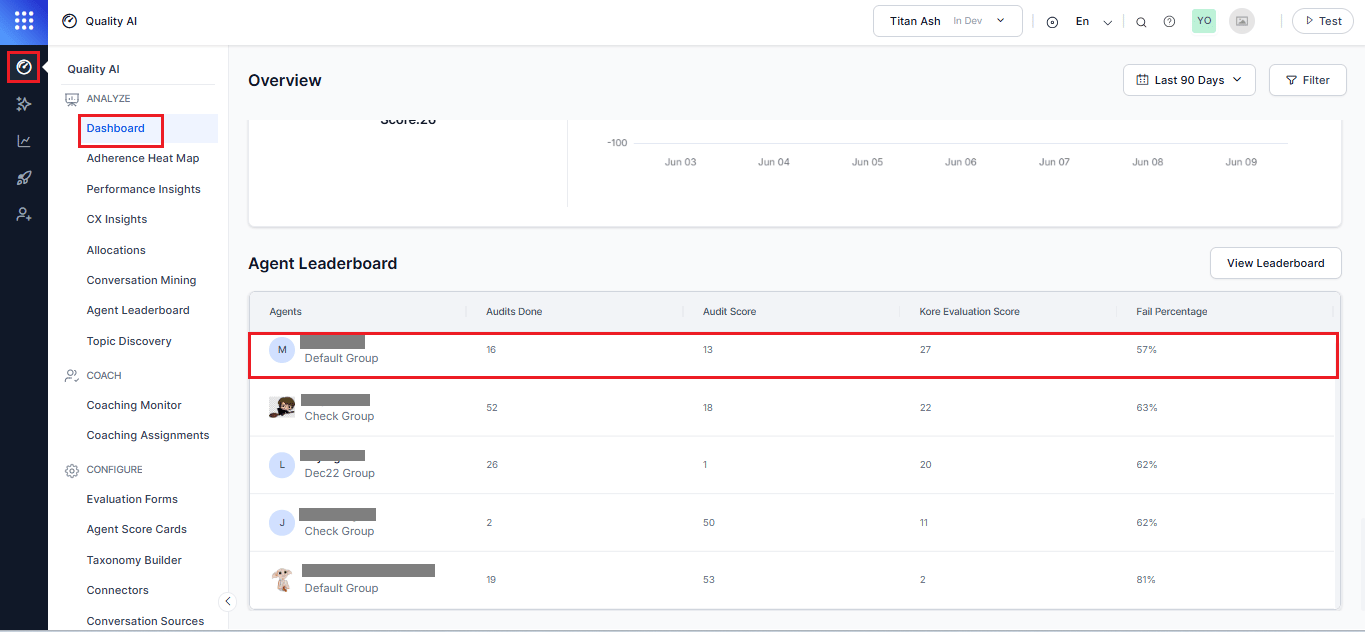
Task: Click the Test button
Action: point(1322,21)
